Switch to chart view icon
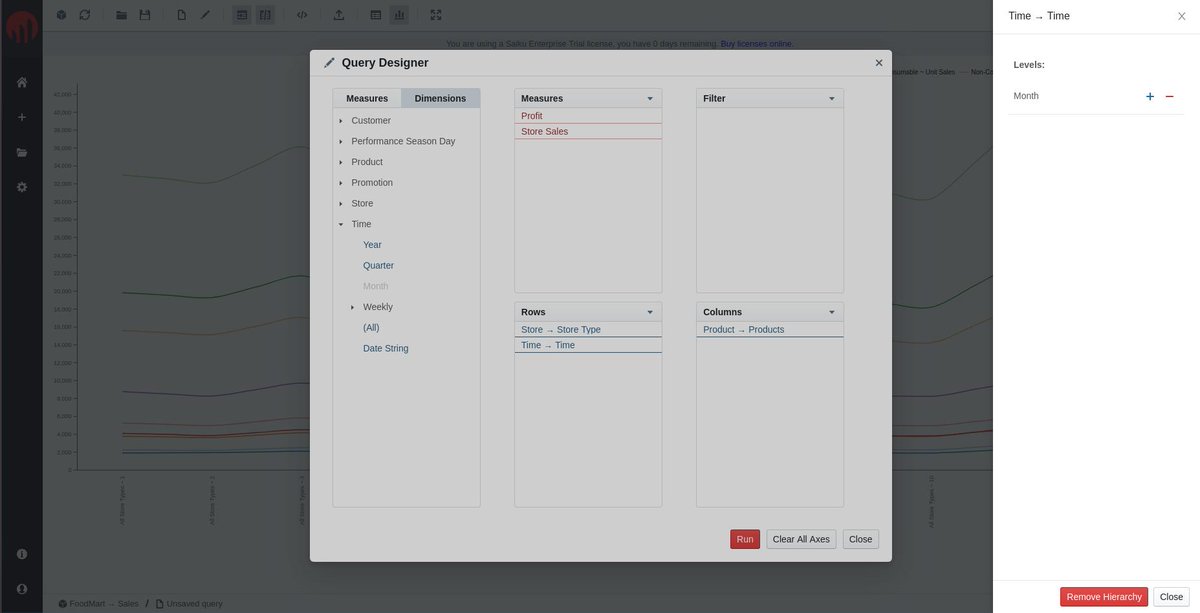The height and width of the screenshot is (613, 1200). point(399,15)
